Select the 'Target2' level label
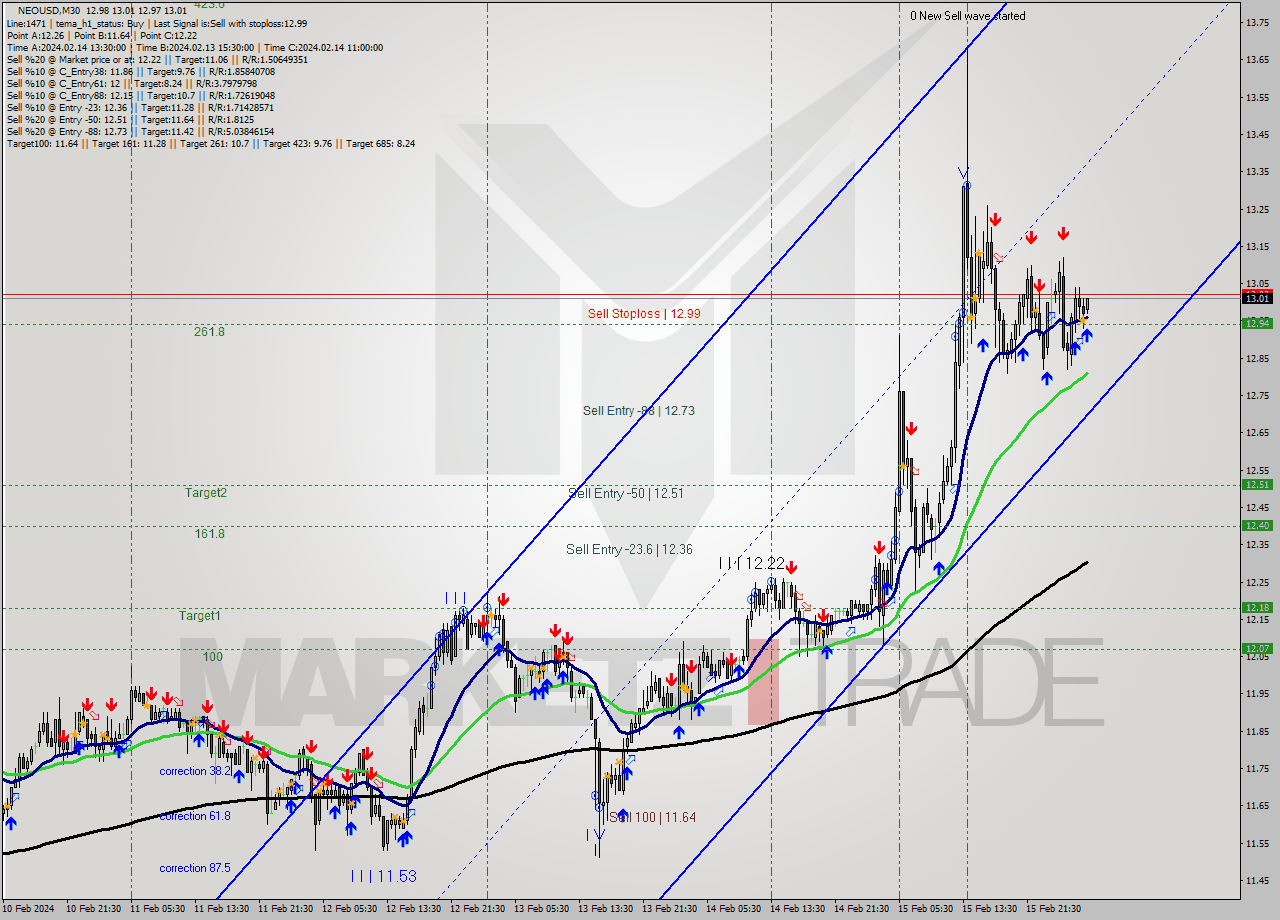This screenshot has height=920, width=1280. point(206,493)
